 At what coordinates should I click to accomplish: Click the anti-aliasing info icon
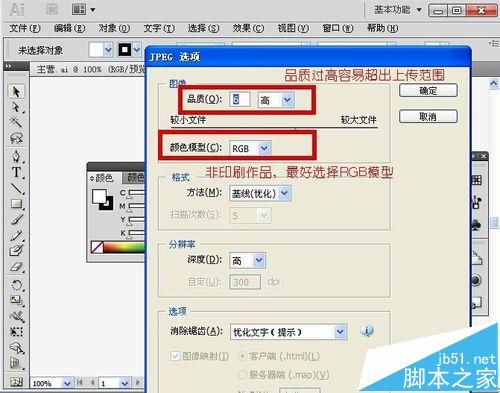point(367,331)
